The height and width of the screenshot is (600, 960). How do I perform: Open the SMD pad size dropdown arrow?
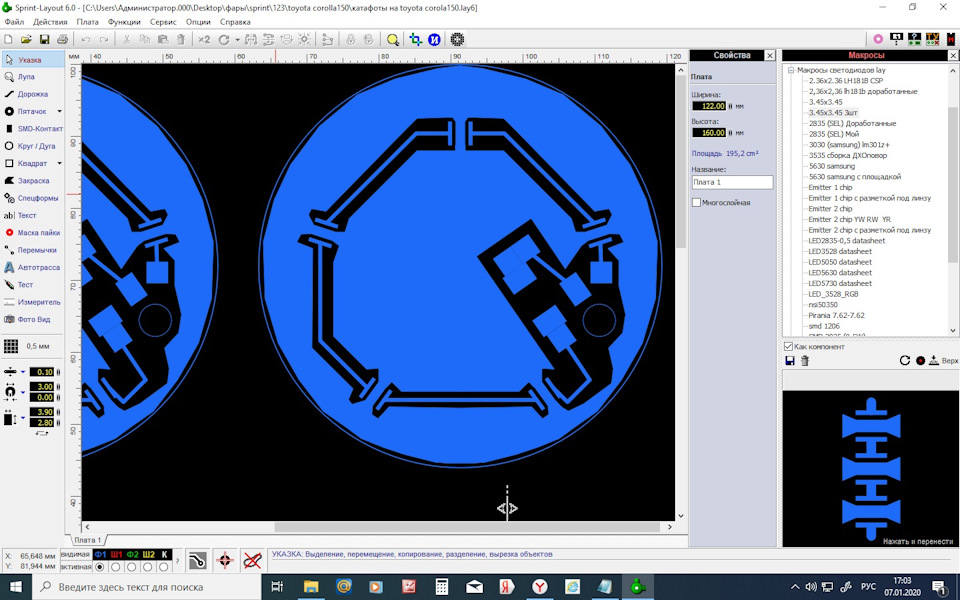click(23, 418)
